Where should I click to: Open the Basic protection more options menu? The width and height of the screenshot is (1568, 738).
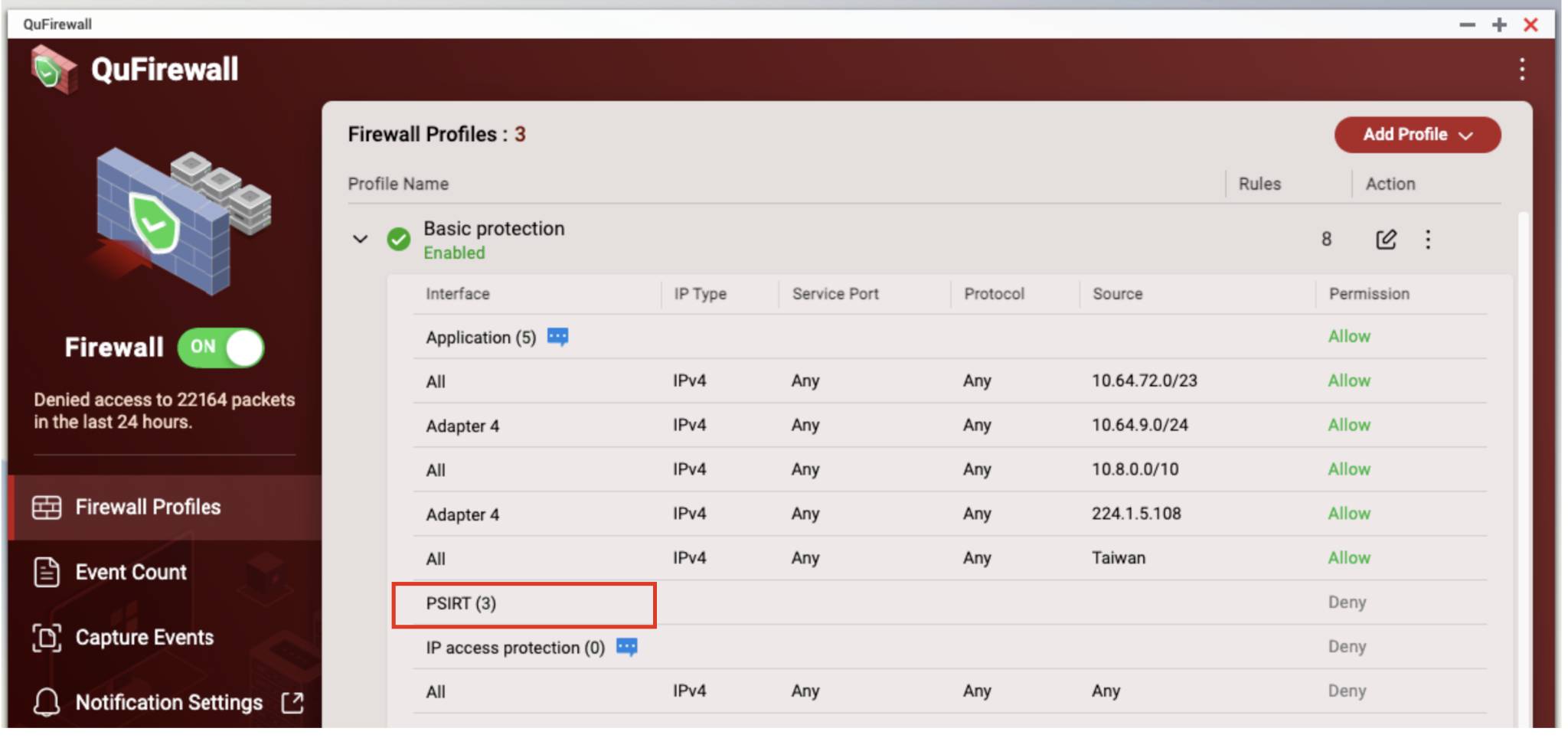pos(1428,240)
